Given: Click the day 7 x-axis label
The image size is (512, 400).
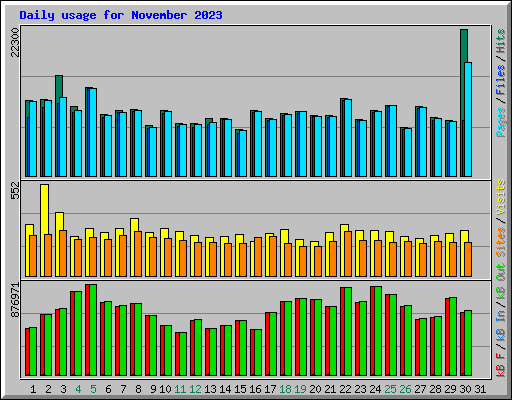Looking at the screenshot, I should (x=123, y=389).
